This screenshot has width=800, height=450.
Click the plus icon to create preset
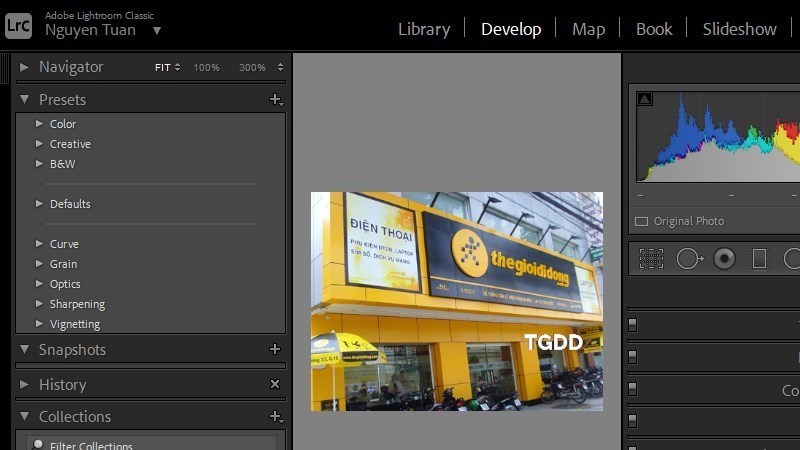click(276, 99)
